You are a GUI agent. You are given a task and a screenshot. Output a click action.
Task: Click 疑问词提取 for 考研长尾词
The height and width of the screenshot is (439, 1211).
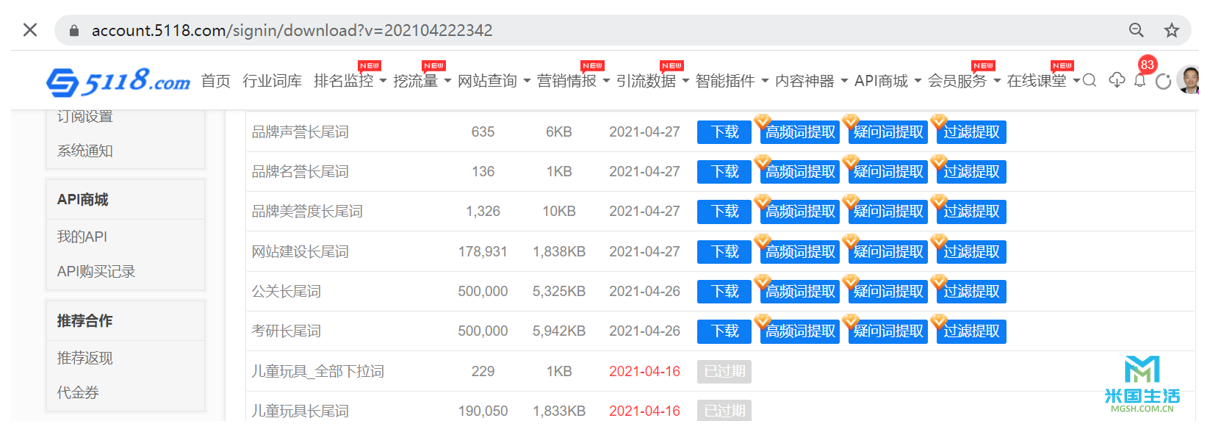tap(888, 332)
